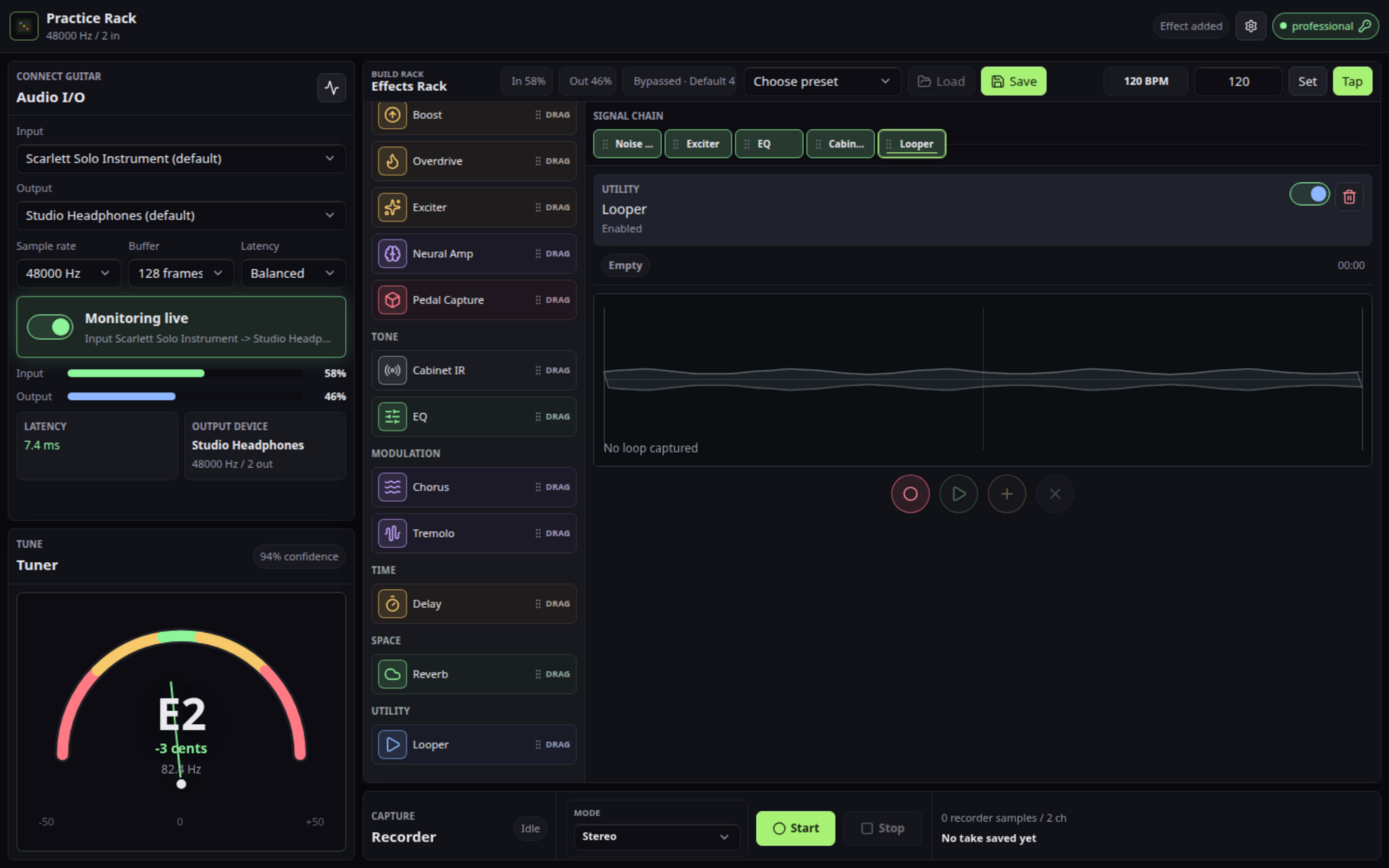This screenshot has width=1389, height=868.
Task: Open the Input device dropdown
Action: [x=181, y=159]
